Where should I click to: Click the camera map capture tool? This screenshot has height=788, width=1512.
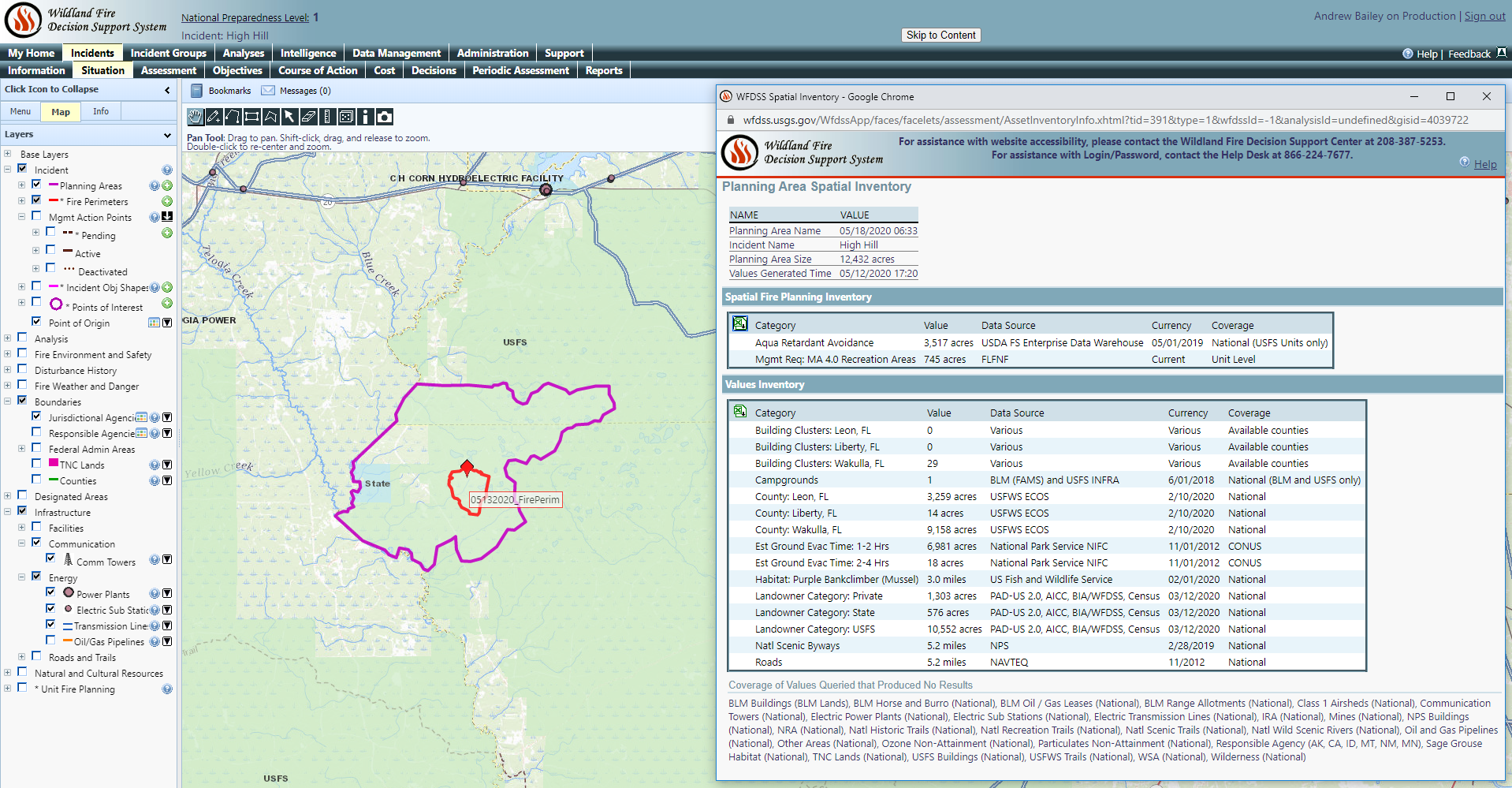[x=384, y=117]
